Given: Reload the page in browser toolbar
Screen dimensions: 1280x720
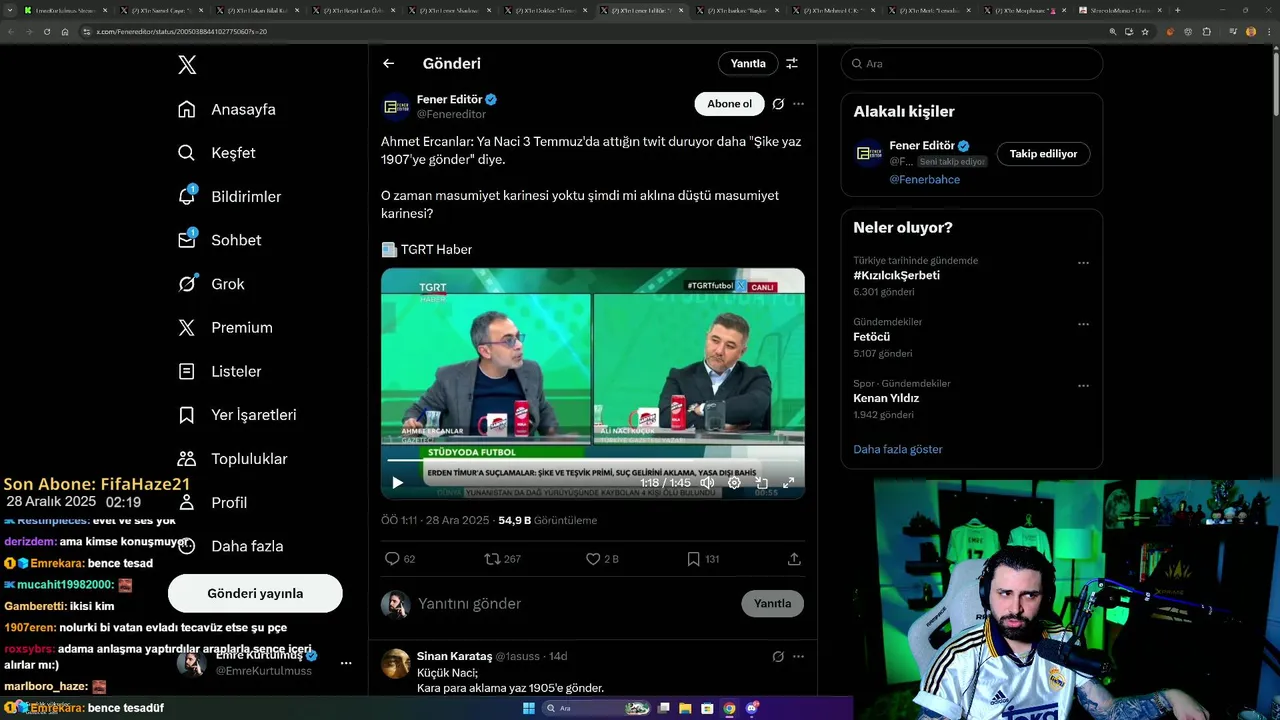Looking at the screenshot, I should [46, 31].
